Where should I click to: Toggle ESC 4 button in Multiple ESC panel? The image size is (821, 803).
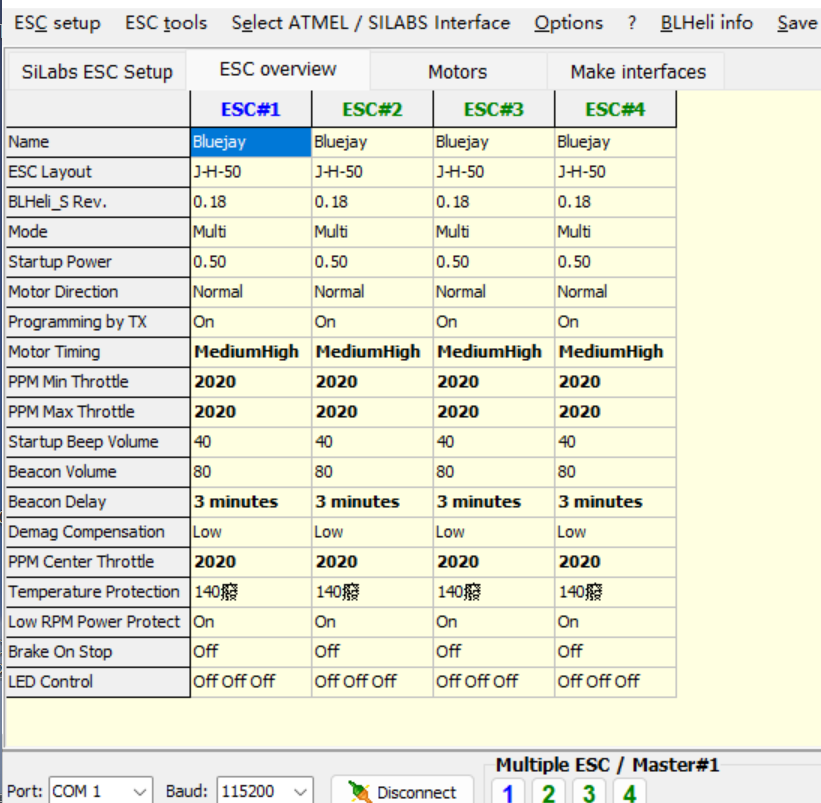click(x=629, y=793)
